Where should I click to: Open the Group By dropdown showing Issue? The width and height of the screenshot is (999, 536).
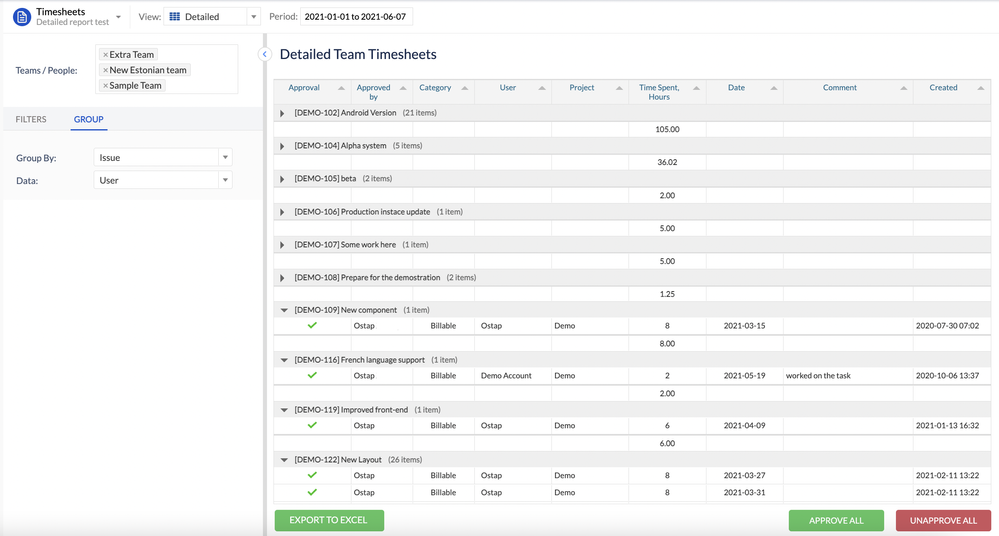click(162, 157)
